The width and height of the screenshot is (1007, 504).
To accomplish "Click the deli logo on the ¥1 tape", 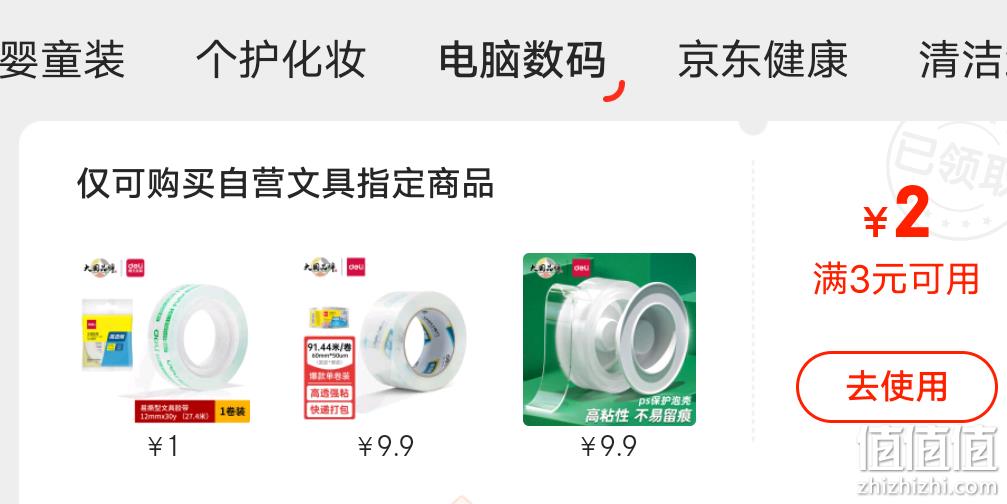I will tap(135, 267).
